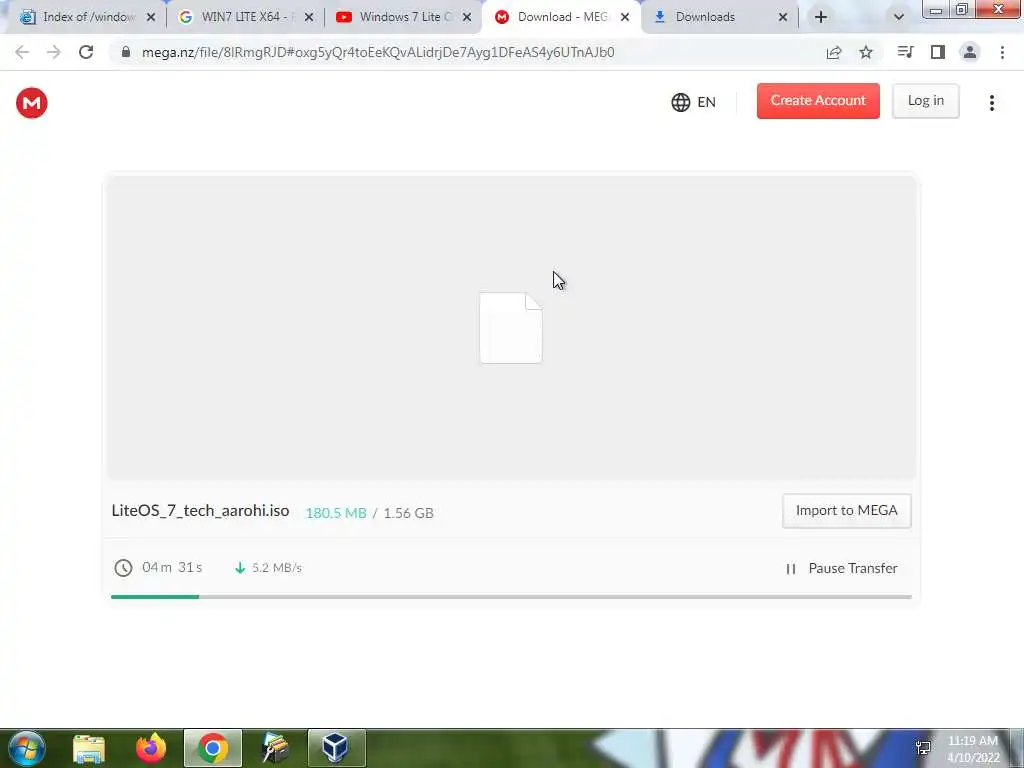1024x768 pixels.
Task: Close the Windows 7 Lite YouTube tab
Action: tap(467, 18)
